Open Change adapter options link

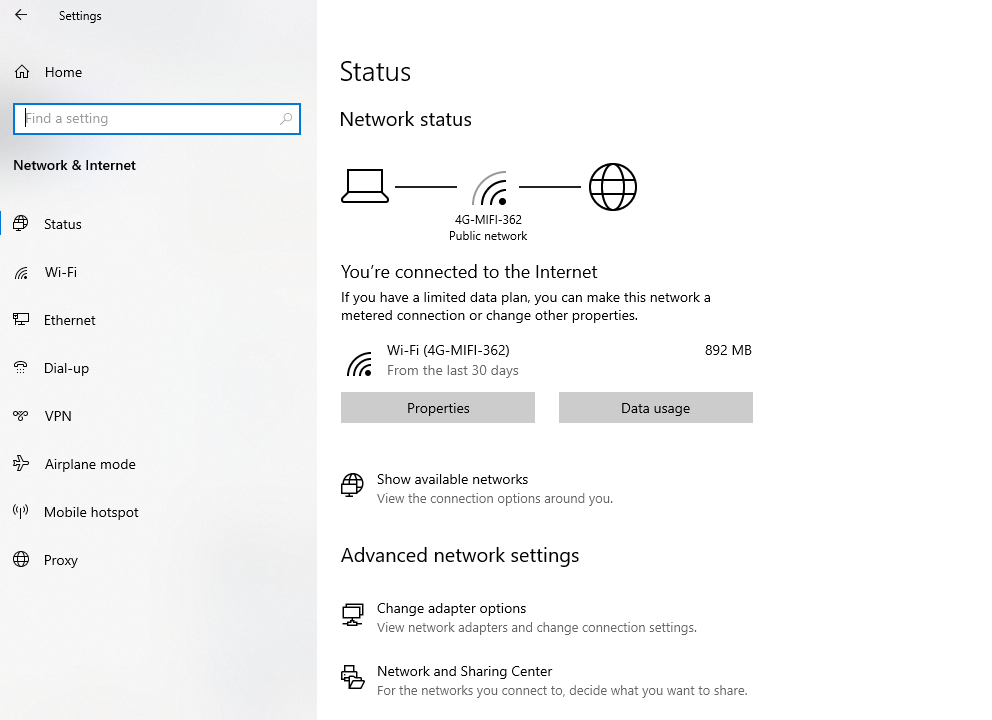[x=451, y=609]
